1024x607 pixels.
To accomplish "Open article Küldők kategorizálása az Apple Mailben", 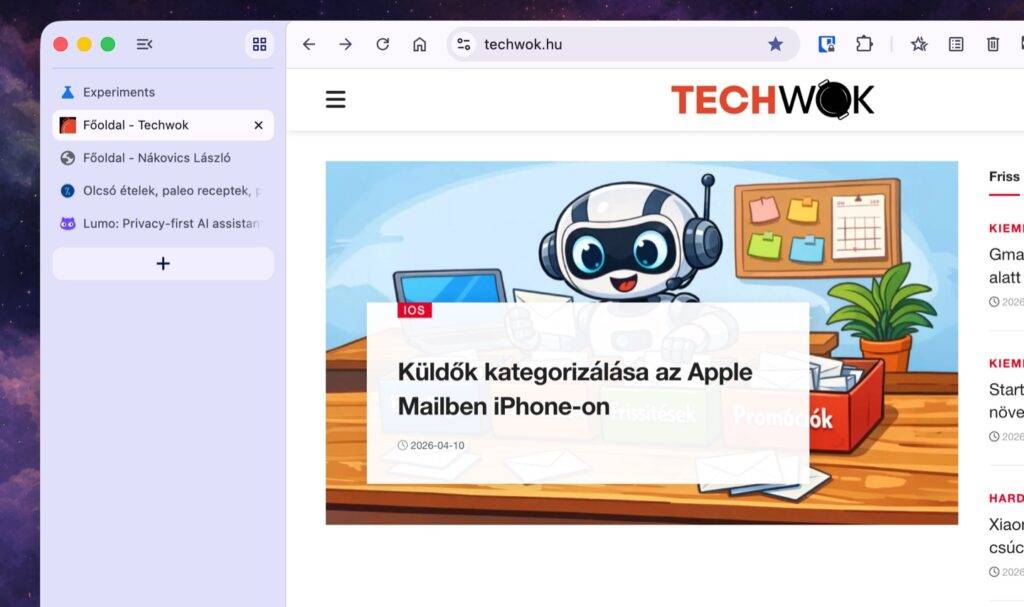I will (575, 389).
